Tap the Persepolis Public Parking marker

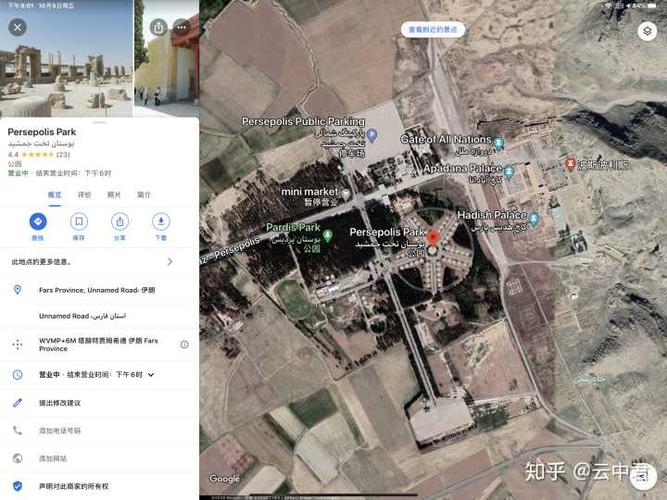(372, 135)
